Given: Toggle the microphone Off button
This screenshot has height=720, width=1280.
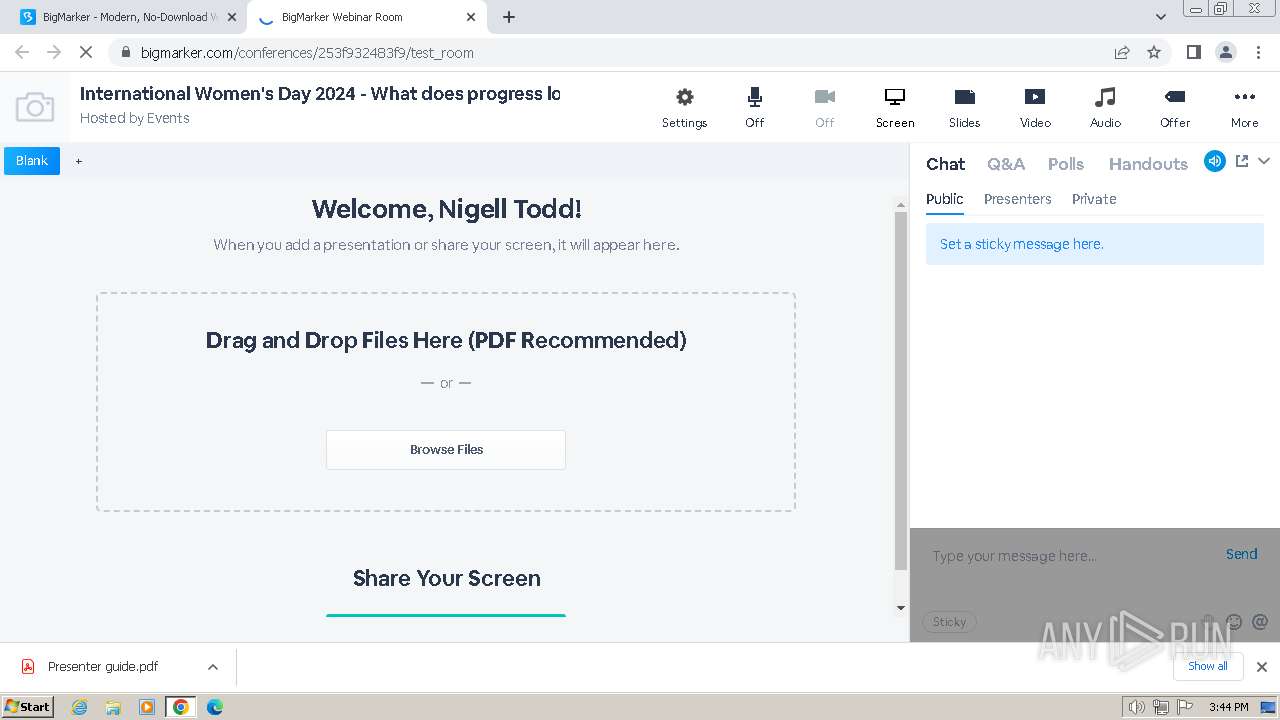Looking at the screenshot, I should (x=754, y=107).
